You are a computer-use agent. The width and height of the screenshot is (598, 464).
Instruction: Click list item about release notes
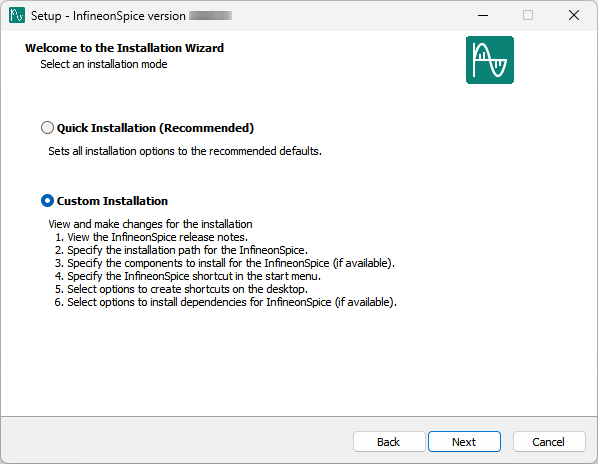tap(151, 237)
